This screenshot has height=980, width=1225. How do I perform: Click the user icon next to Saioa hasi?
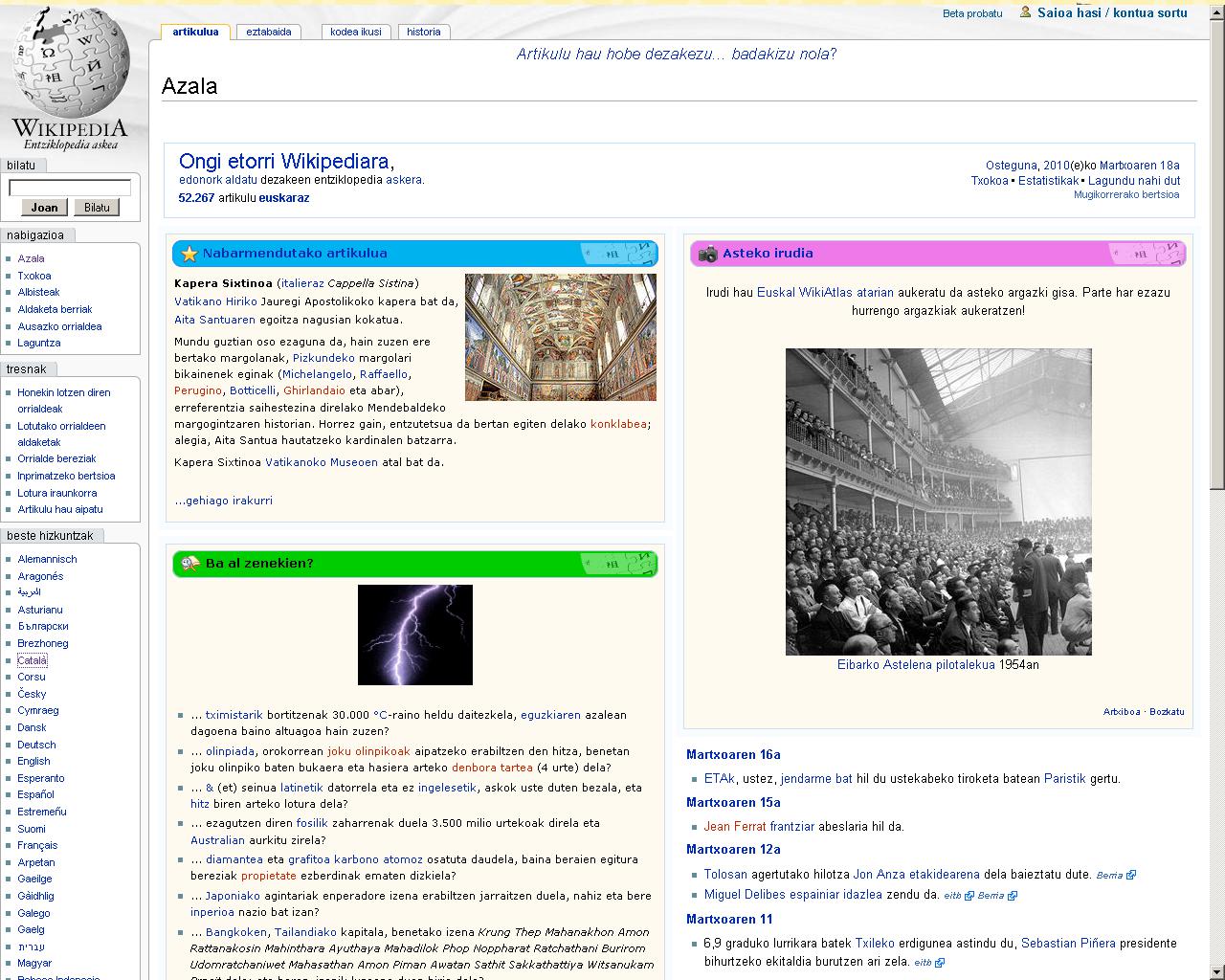pos(1026,12)
